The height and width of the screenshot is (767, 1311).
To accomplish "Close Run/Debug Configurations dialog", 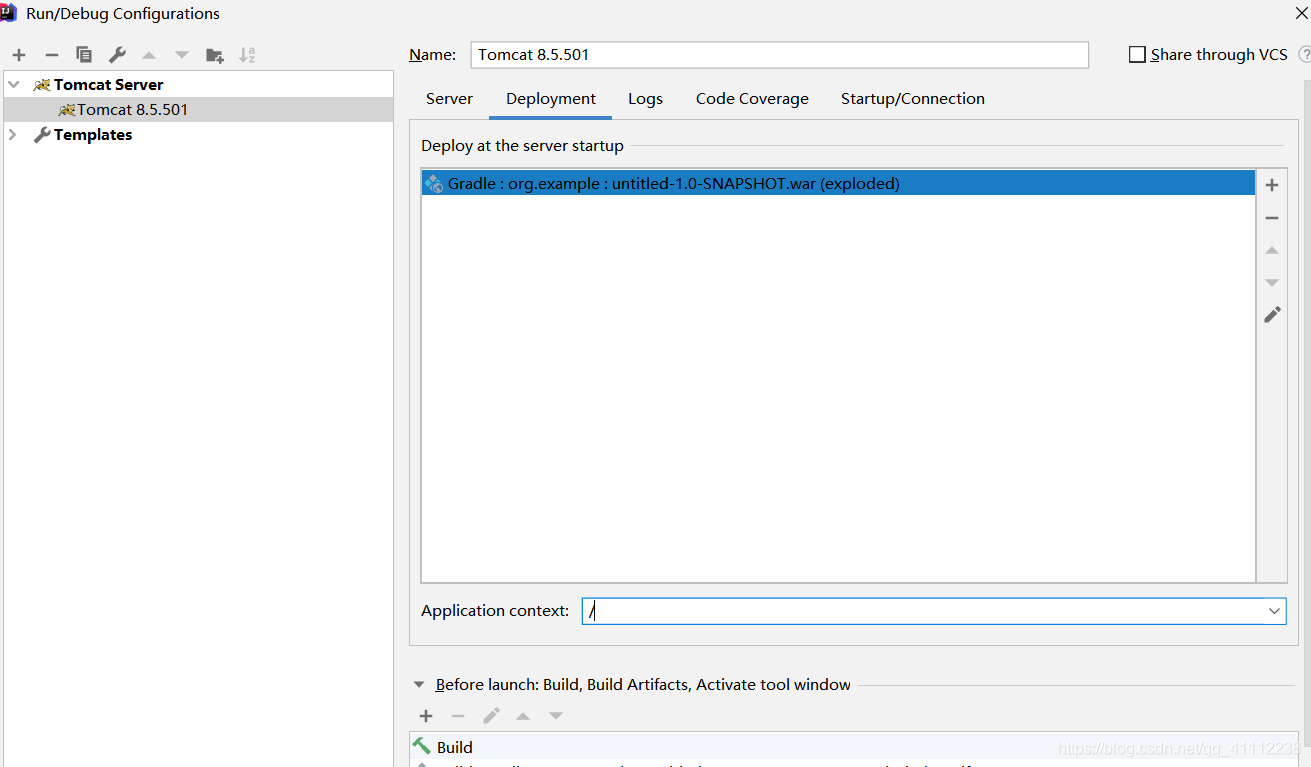I will [1301, 13].
